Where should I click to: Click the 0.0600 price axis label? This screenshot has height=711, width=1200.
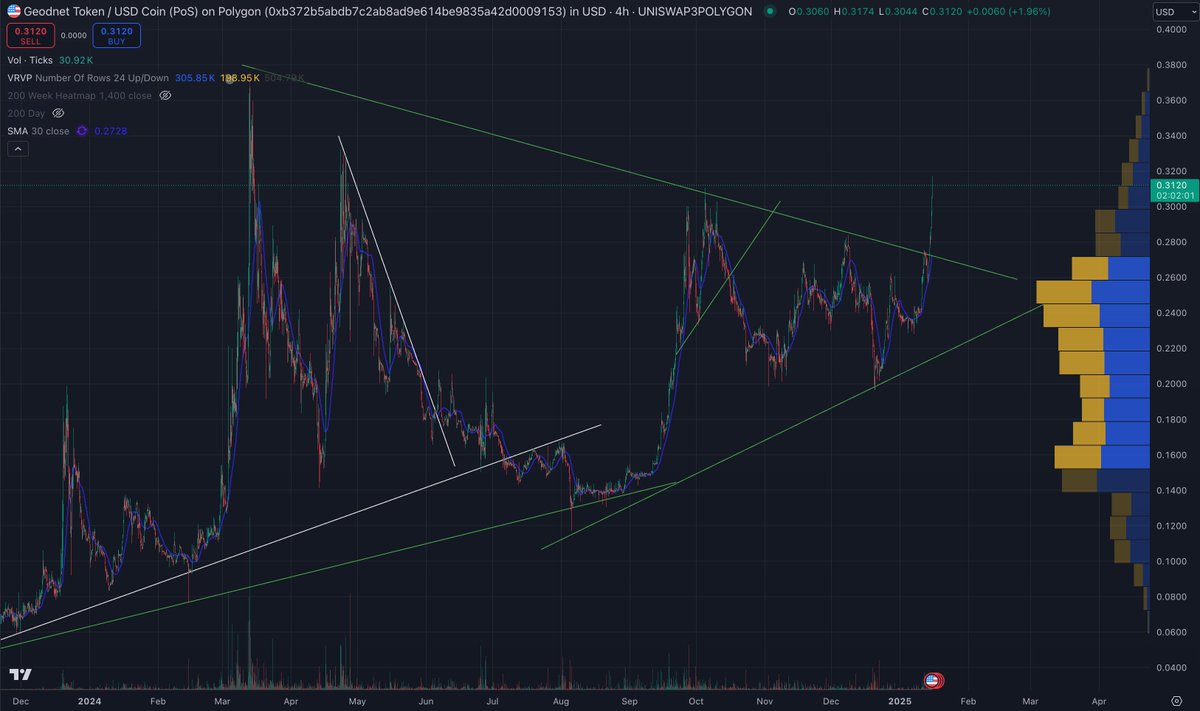(x=1171, y=632)
